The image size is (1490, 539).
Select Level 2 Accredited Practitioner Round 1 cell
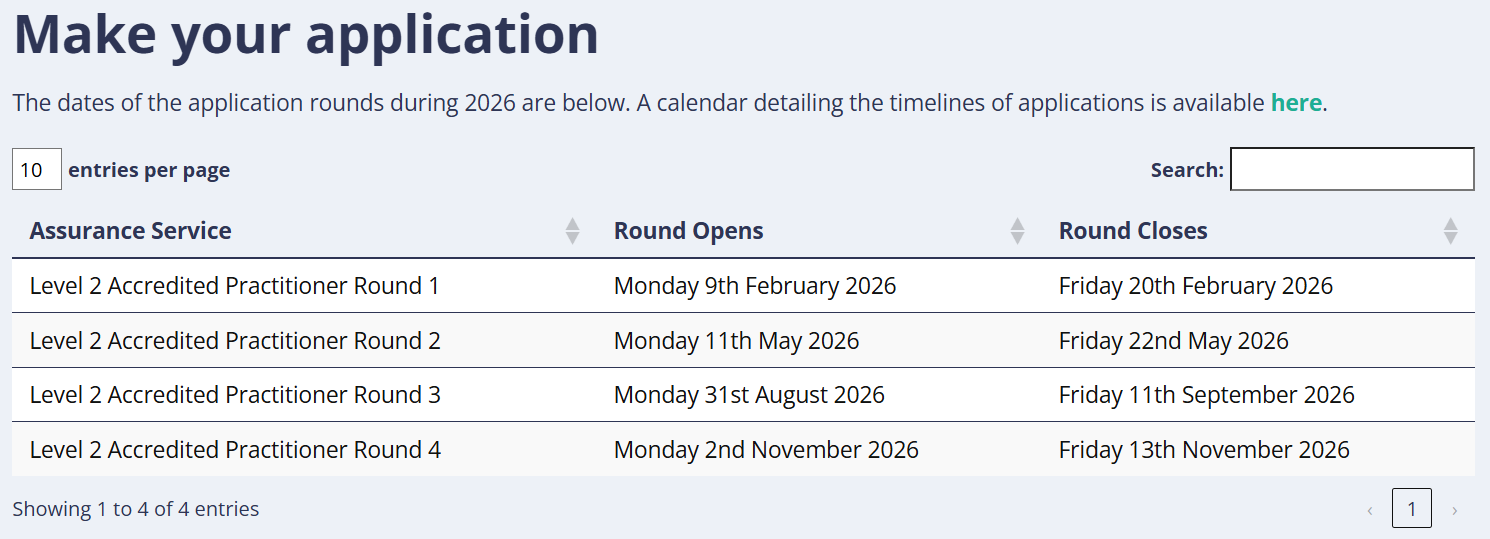235,286
